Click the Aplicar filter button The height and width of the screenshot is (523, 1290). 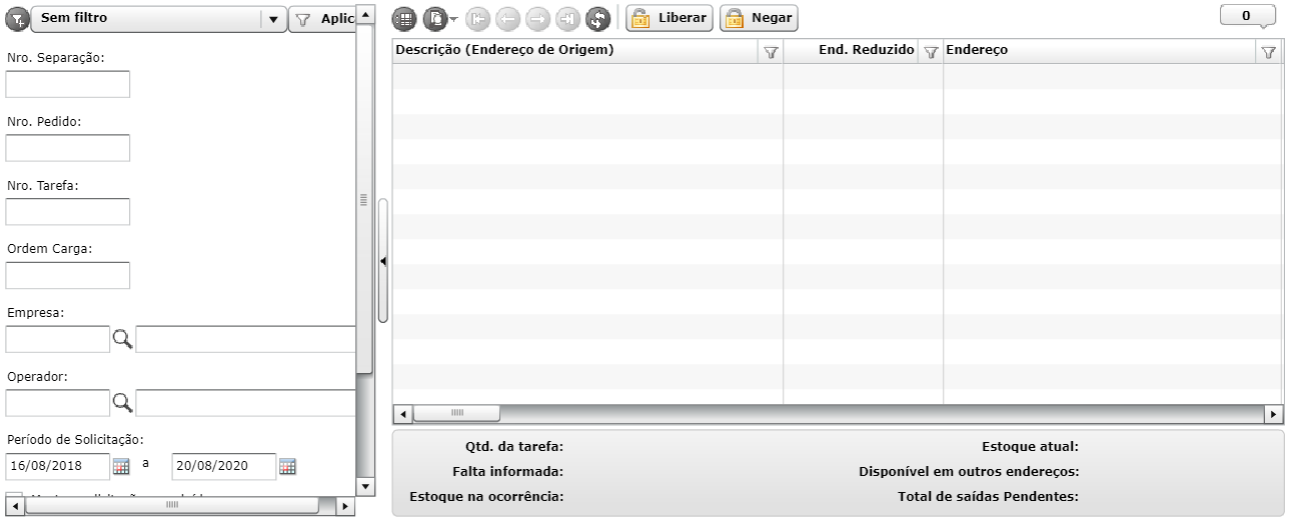320,18
